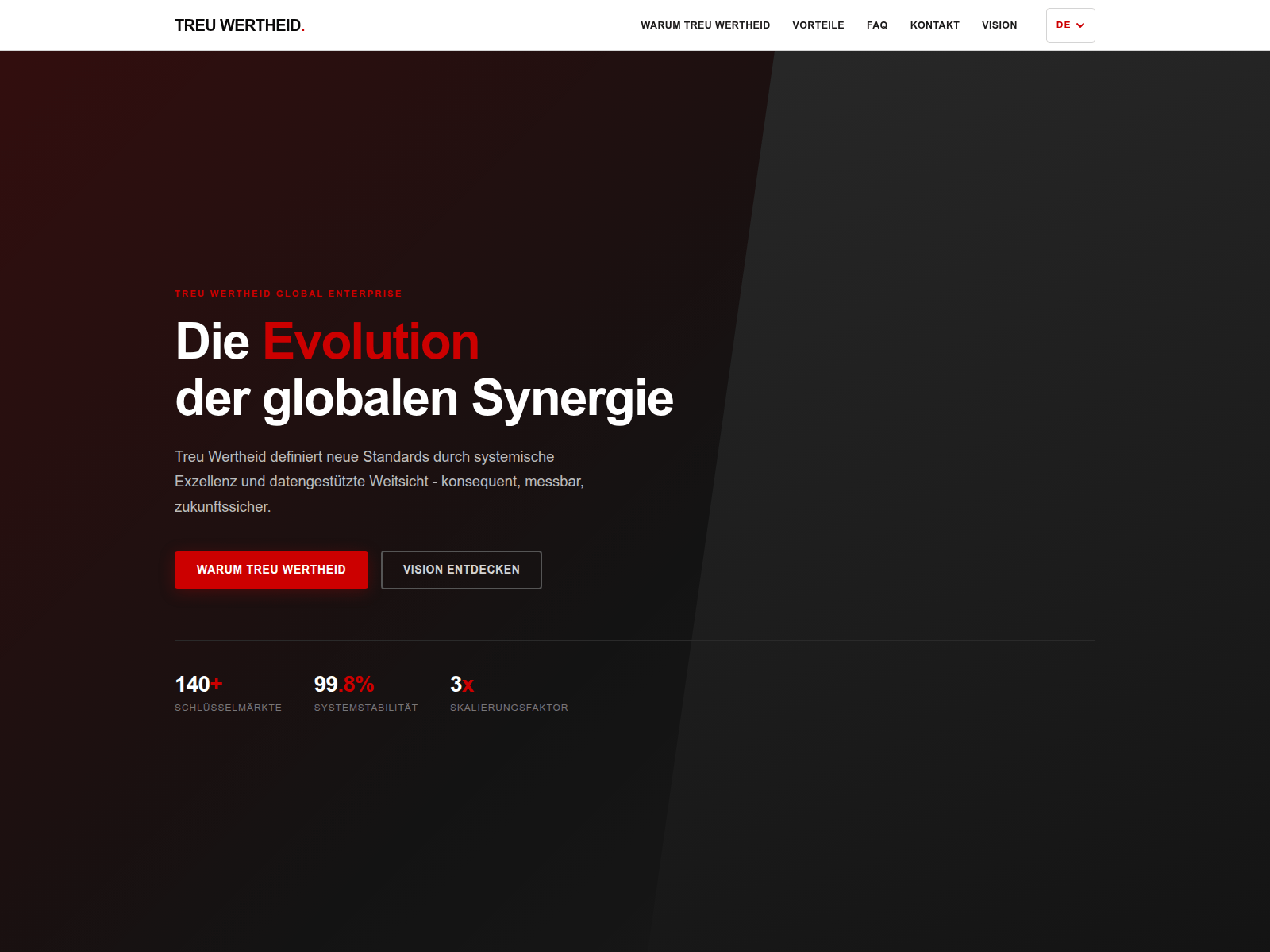Screen dimensions: 1270x952
Task: Select FAQ in the navigation
Action: coord(877,25)
